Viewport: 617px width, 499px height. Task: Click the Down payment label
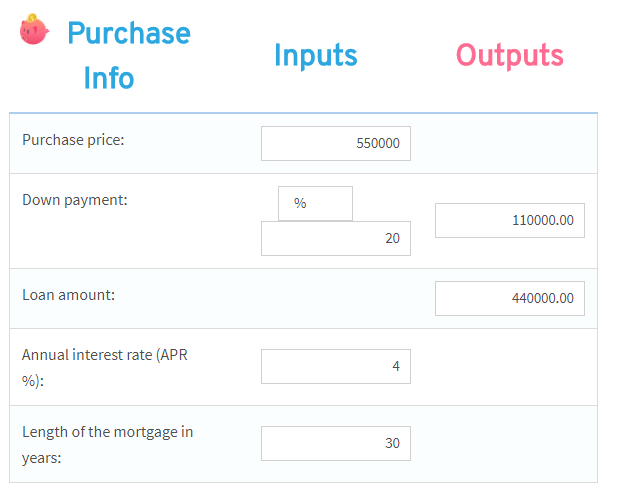pos(75,200)
